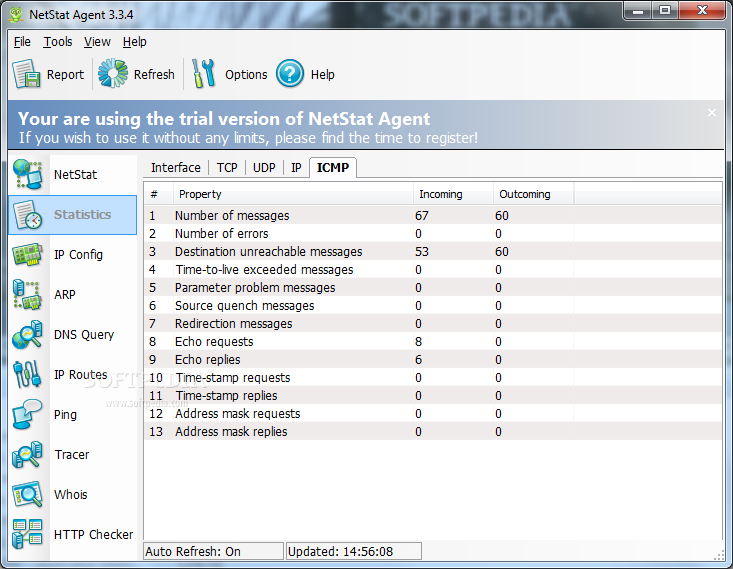The width and height of the screenshot is (733, 569).
Task: Open the Whois sidebar icon
Action: click(28, 495)
